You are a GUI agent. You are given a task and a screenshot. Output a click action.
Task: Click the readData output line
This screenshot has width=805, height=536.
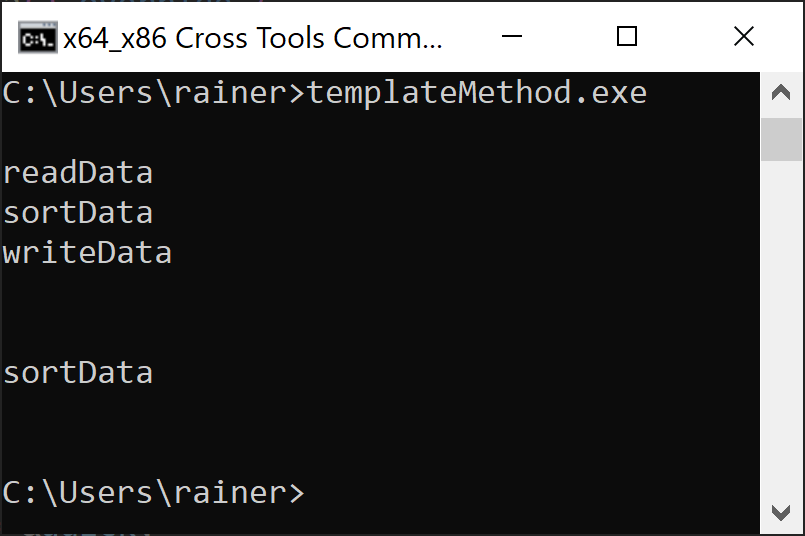pyautogui.click(x=78, y=173)
